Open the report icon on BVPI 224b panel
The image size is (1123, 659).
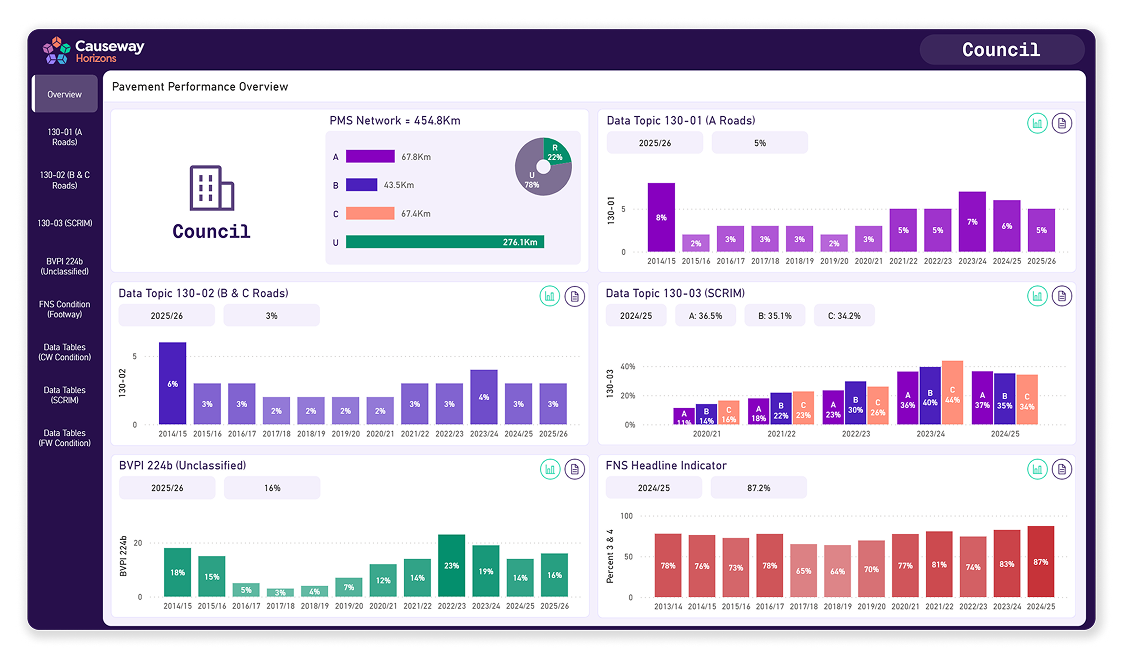[x=575, y=468]
